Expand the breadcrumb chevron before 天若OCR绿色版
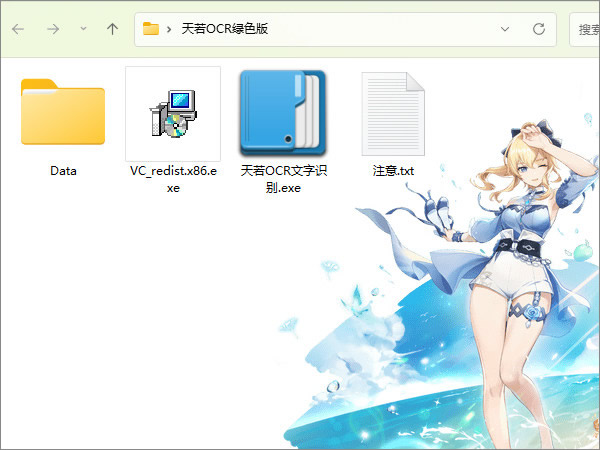Viewport: 600px width, 450px height. pyautogui.click(x=169, y=29)
